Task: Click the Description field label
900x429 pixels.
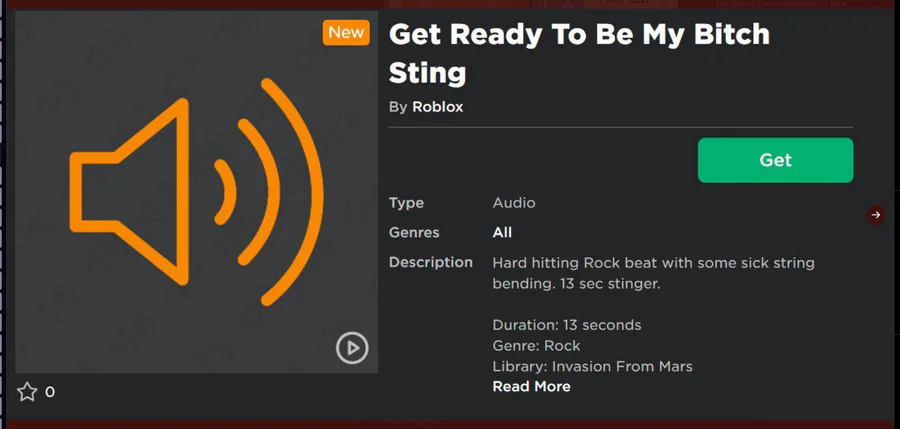Action: coord(431,262)
